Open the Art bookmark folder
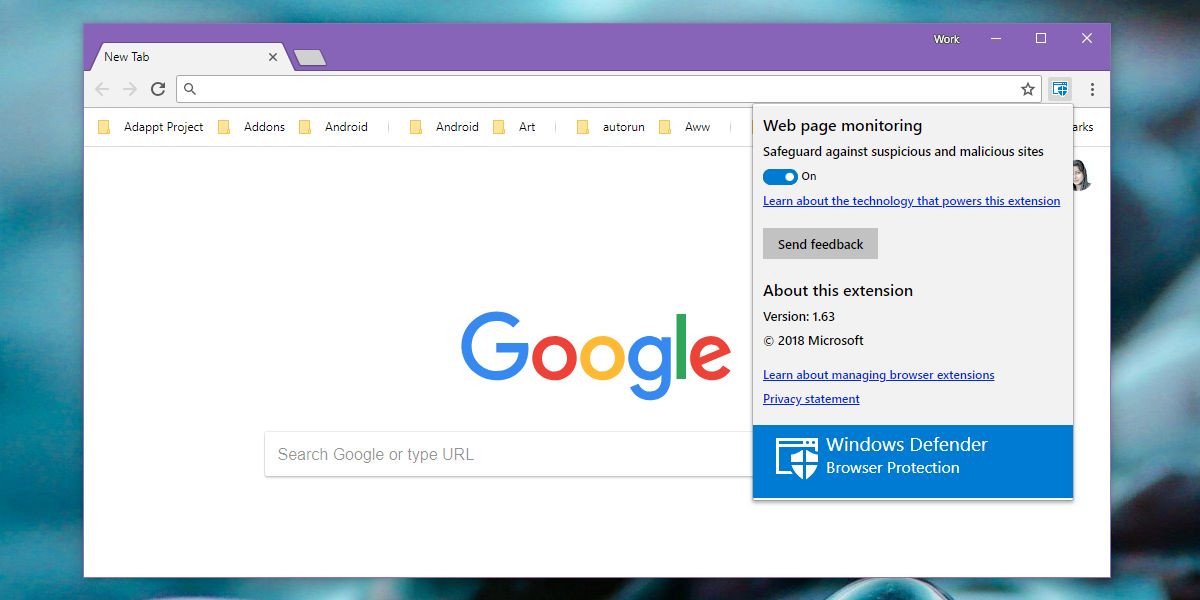Image resolution: width=1200 pixels, height=600 pixels. [515, 127]
